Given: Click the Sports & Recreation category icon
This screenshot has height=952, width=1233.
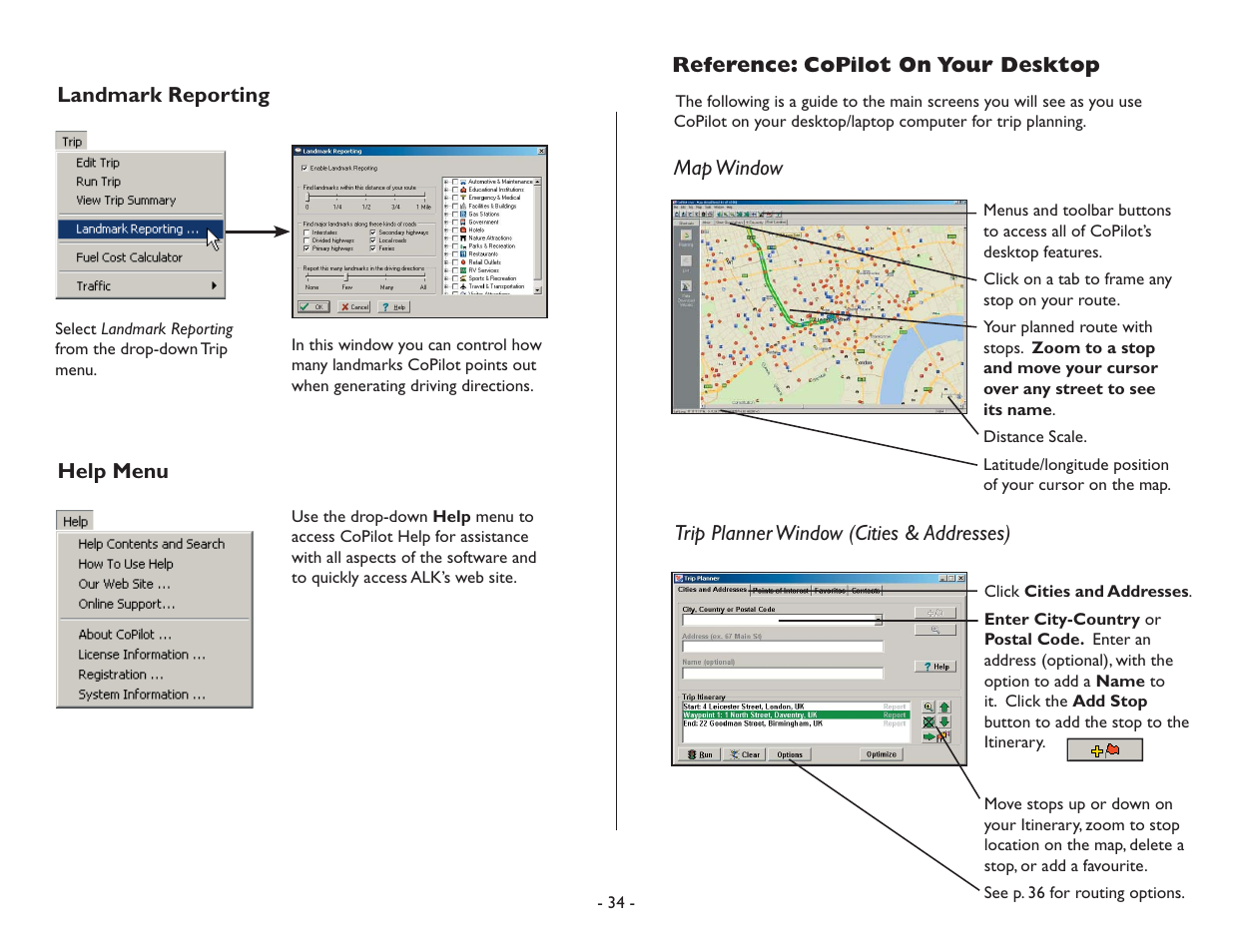Looking at the screenshot, I should [x=463, y=278].
